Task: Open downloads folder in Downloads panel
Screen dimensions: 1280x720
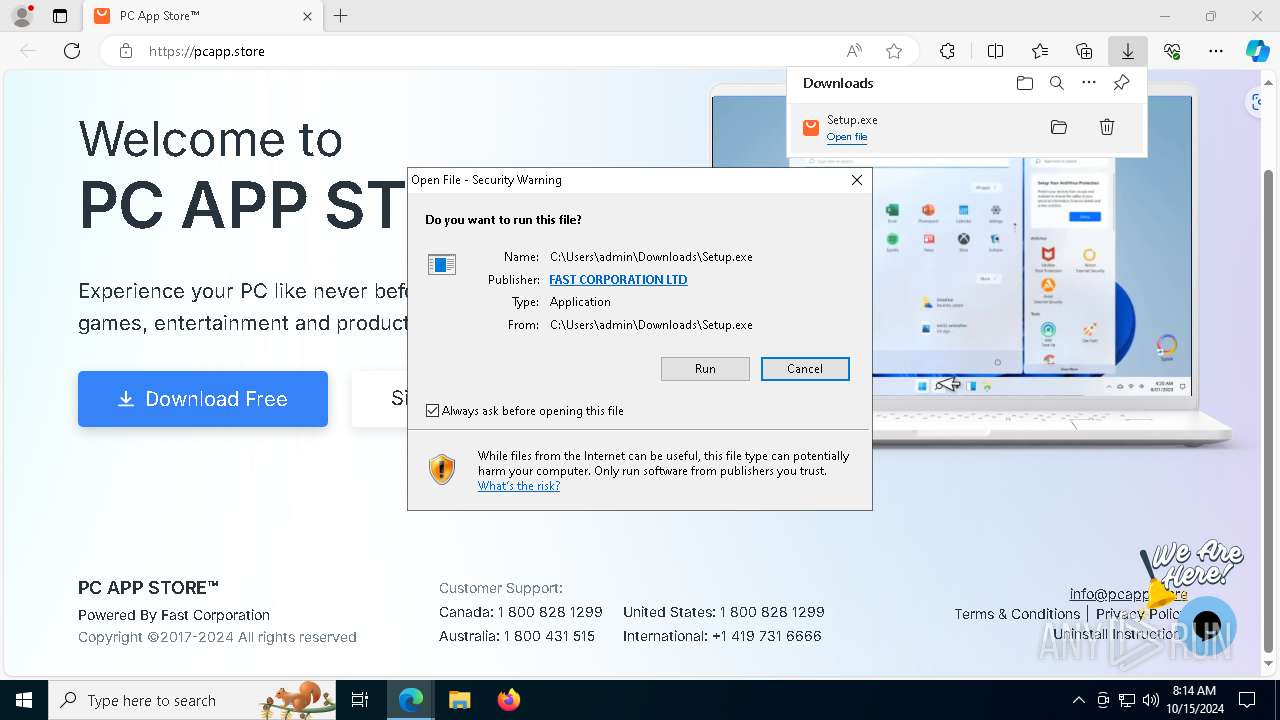Action: (x=1024, y=83)
